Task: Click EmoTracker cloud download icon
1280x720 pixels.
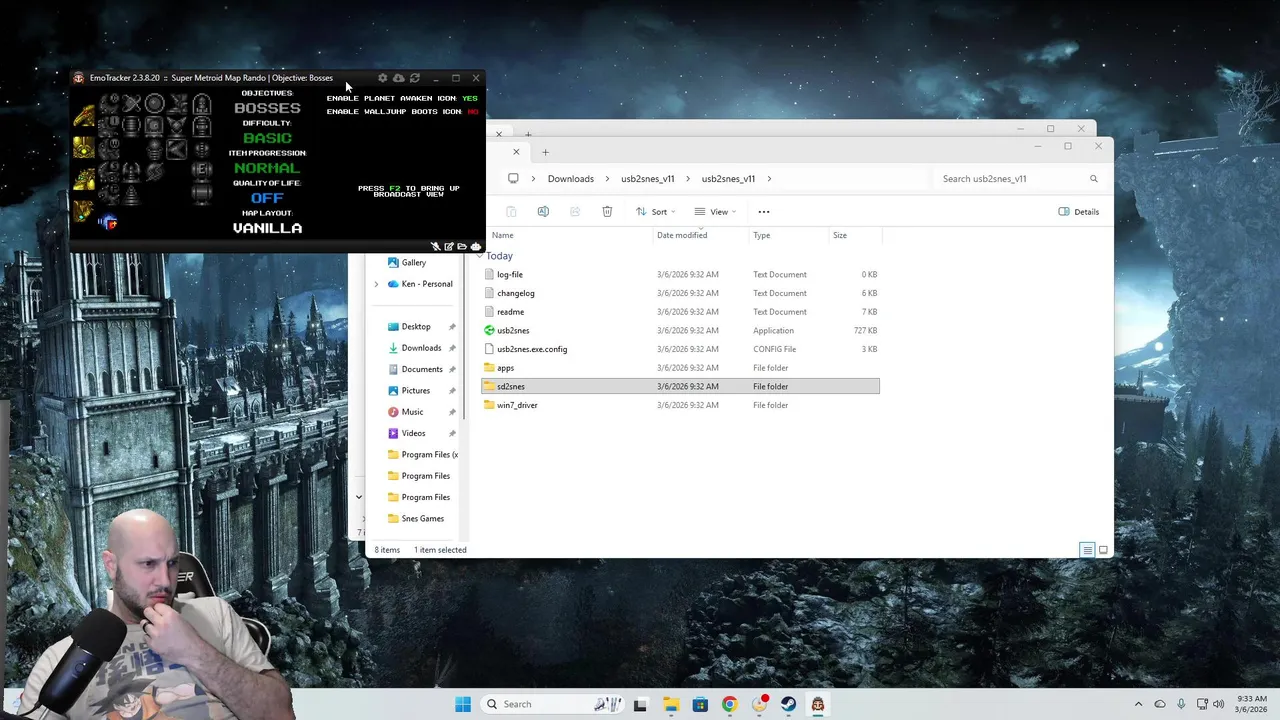Action: point(398,78)
